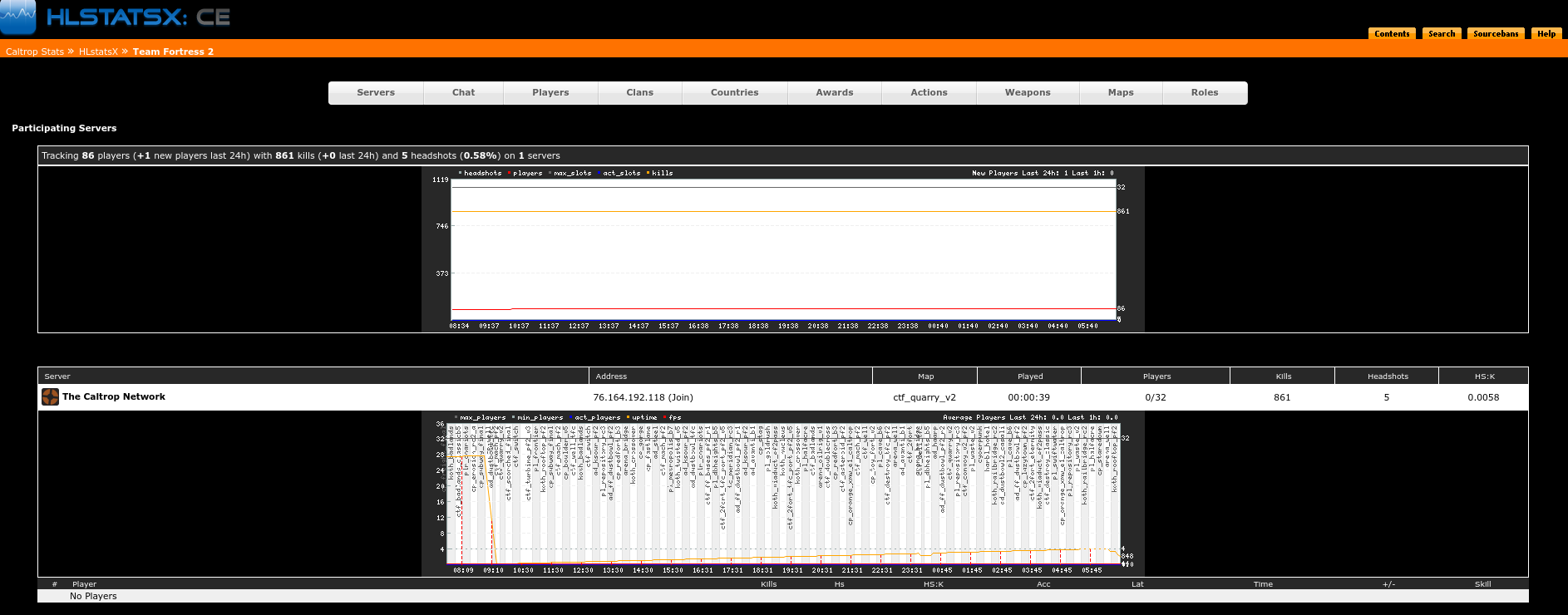Click the Acc column header
This screenshot has width=1568, height=615.
click(x=1043, y=584)
